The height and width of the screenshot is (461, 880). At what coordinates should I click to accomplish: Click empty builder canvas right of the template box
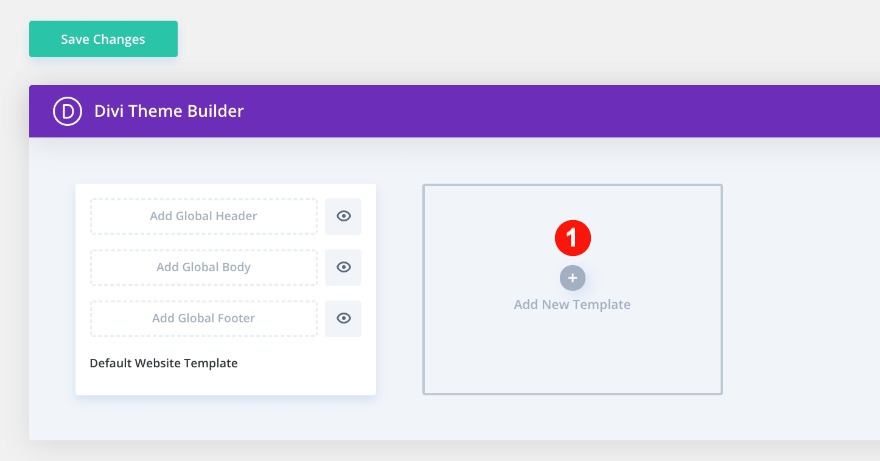pyautogui.click(x=800, y=290)
